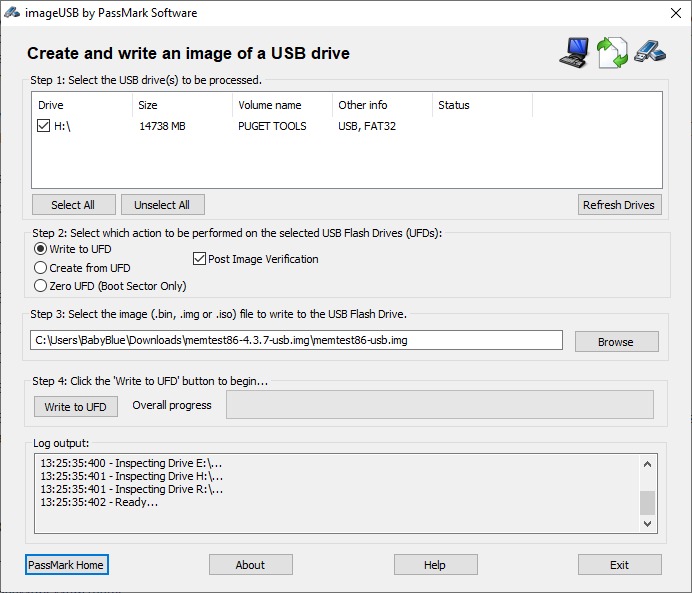Open the PassMark Home link button
Screen dimensions: 692x593
(66, 565)
